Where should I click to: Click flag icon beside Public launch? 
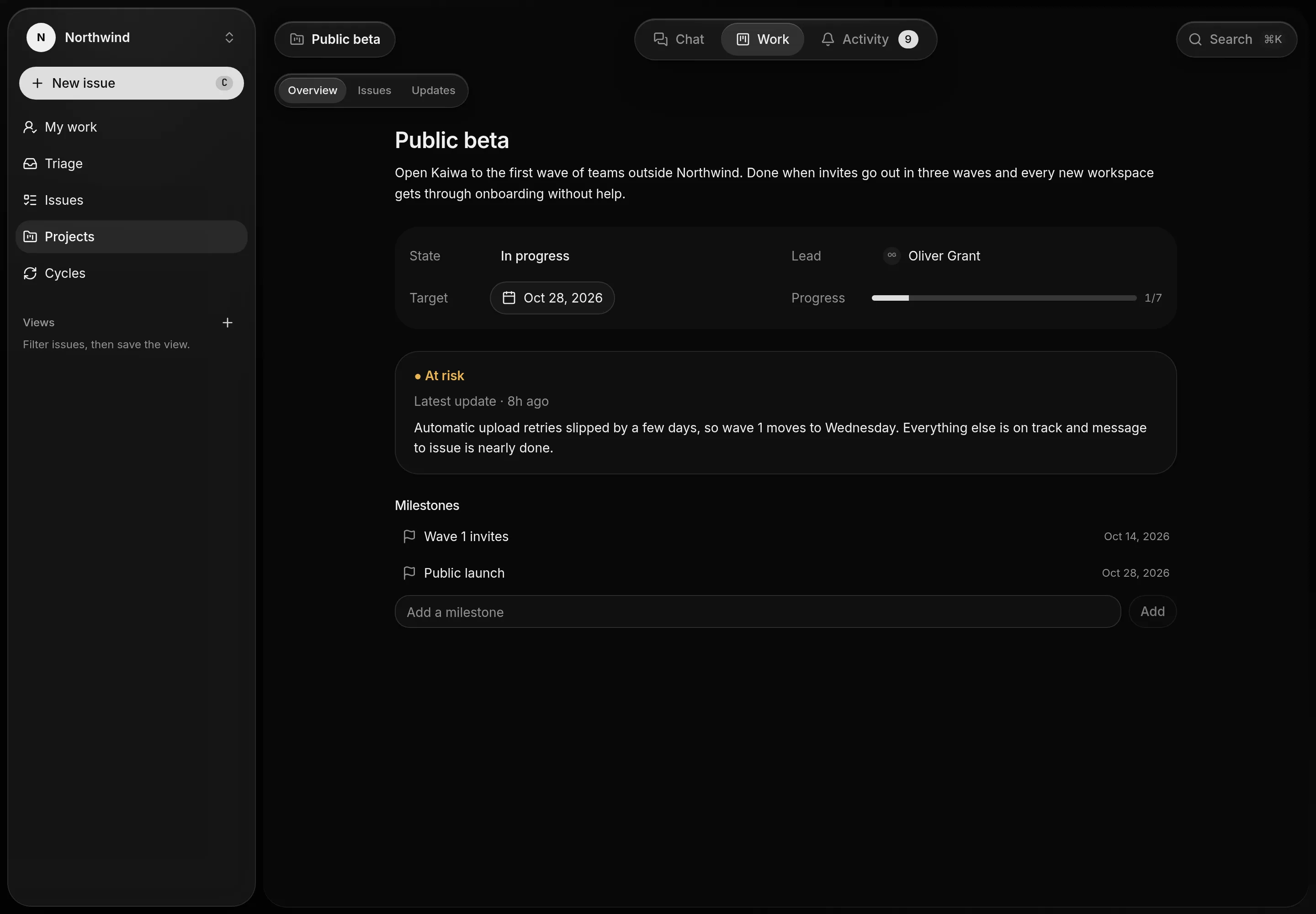pyautogui.click(x=409, y=573)
